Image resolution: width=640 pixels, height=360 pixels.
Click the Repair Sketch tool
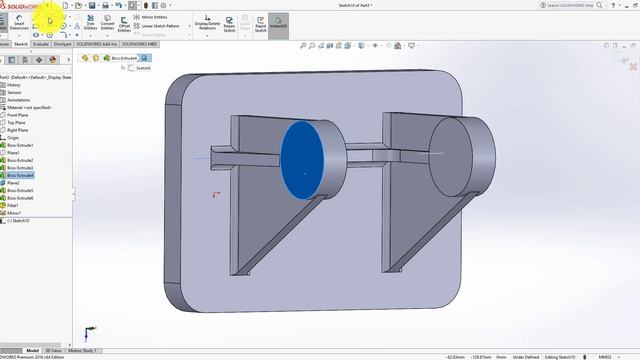point(229,24)
